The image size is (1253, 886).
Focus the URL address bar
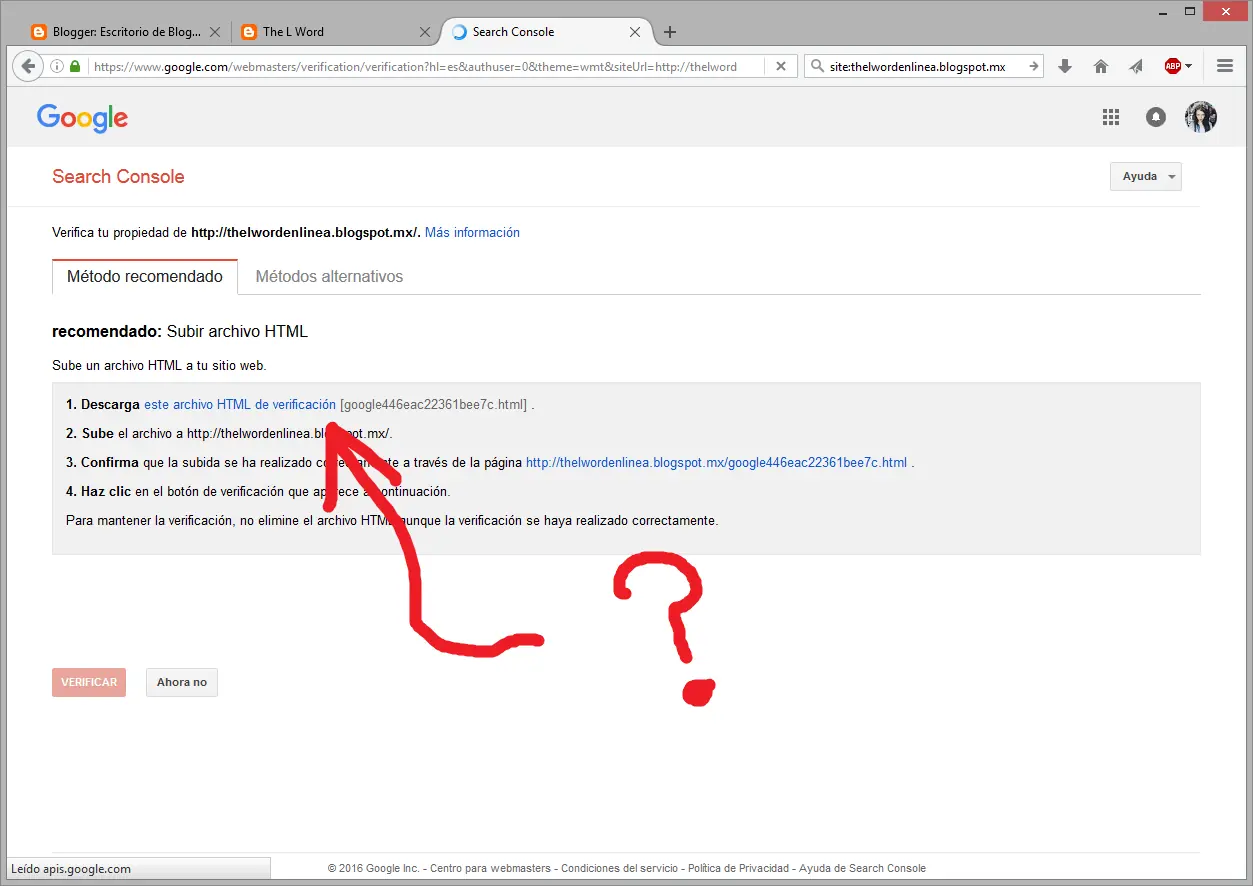coord(428,66)
